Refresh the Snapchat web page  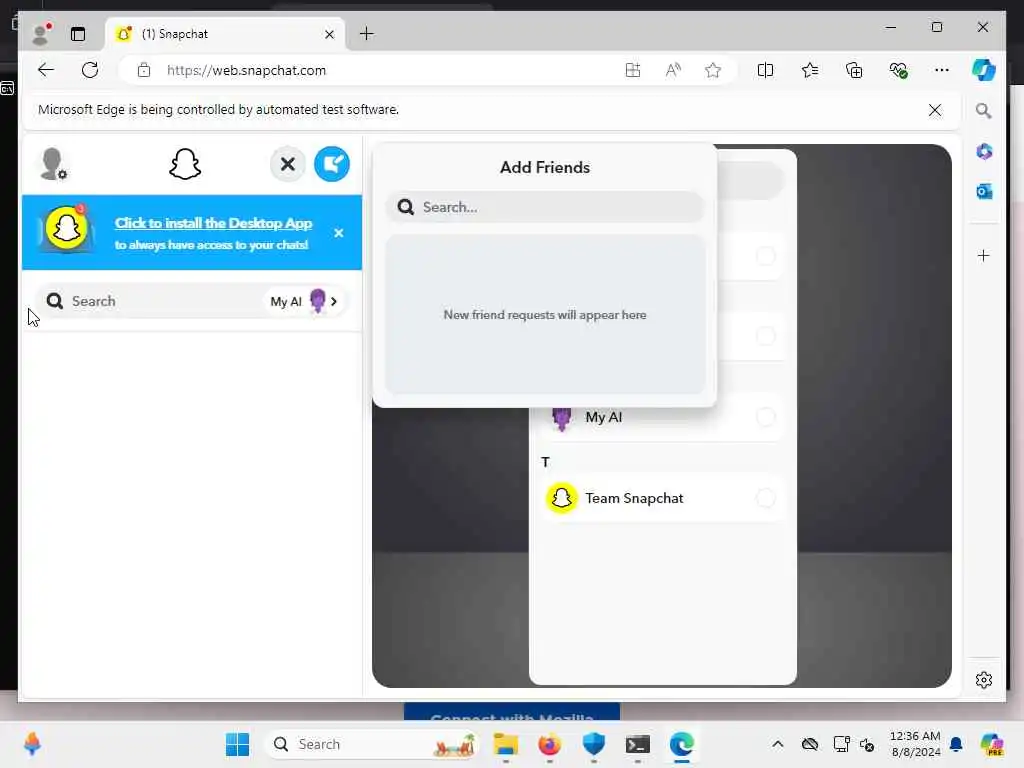pos(90,70)
